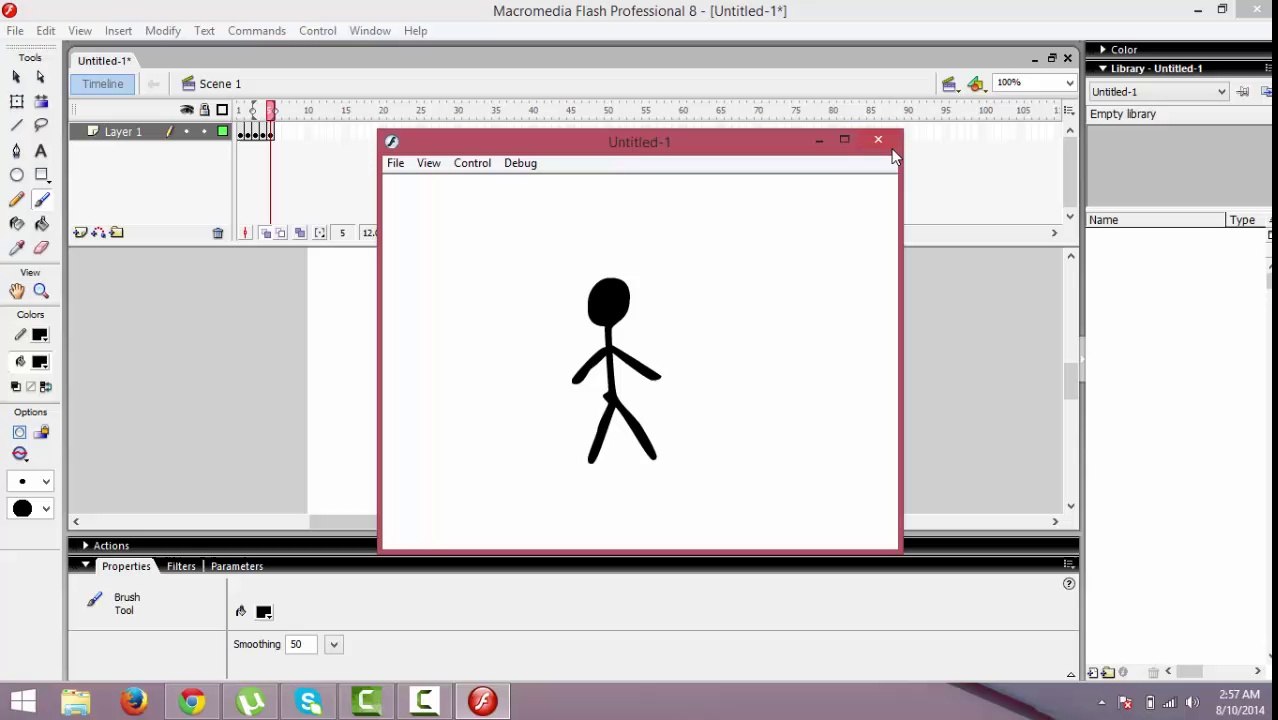The width and height of the screenshot is (1278, 720).
Task: Open the Control menu in preview window
Action: tap(472, 163)
